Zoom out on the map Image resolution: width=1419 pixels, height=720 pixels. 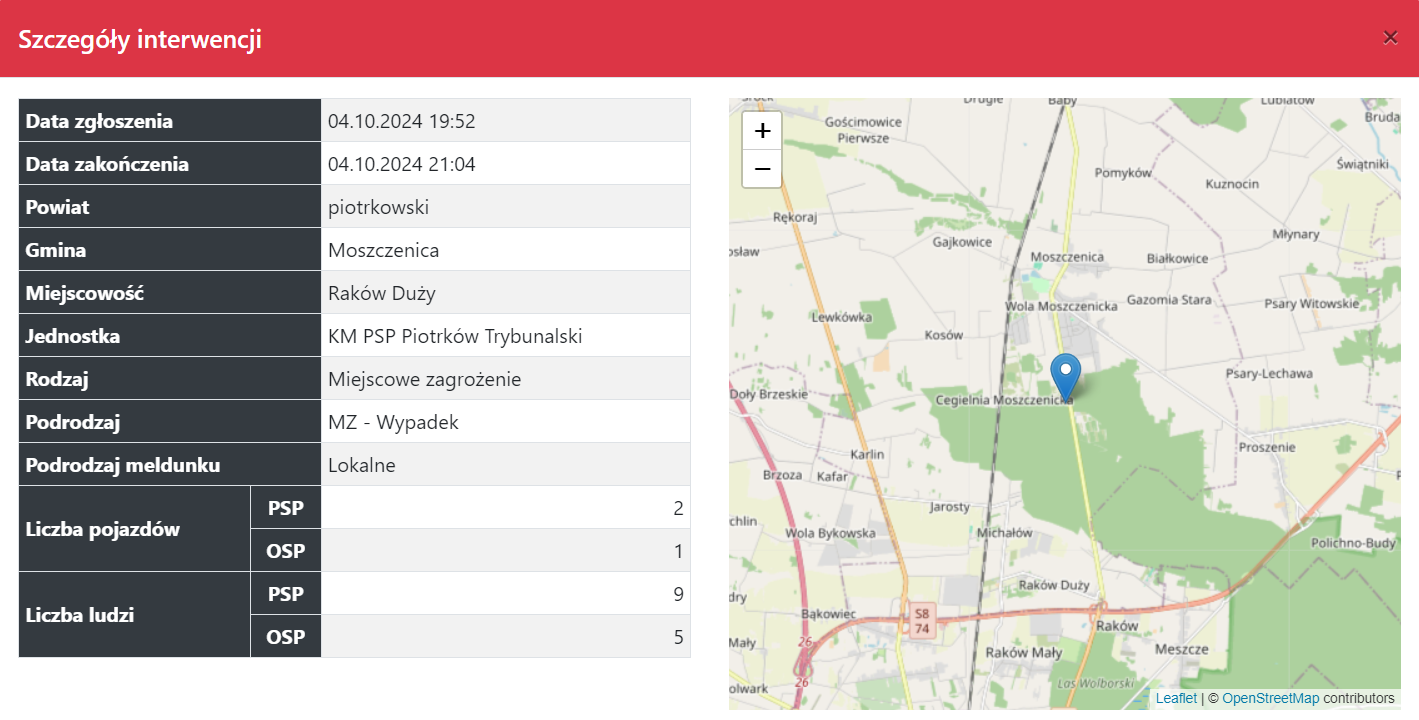(x=762, y=169)
